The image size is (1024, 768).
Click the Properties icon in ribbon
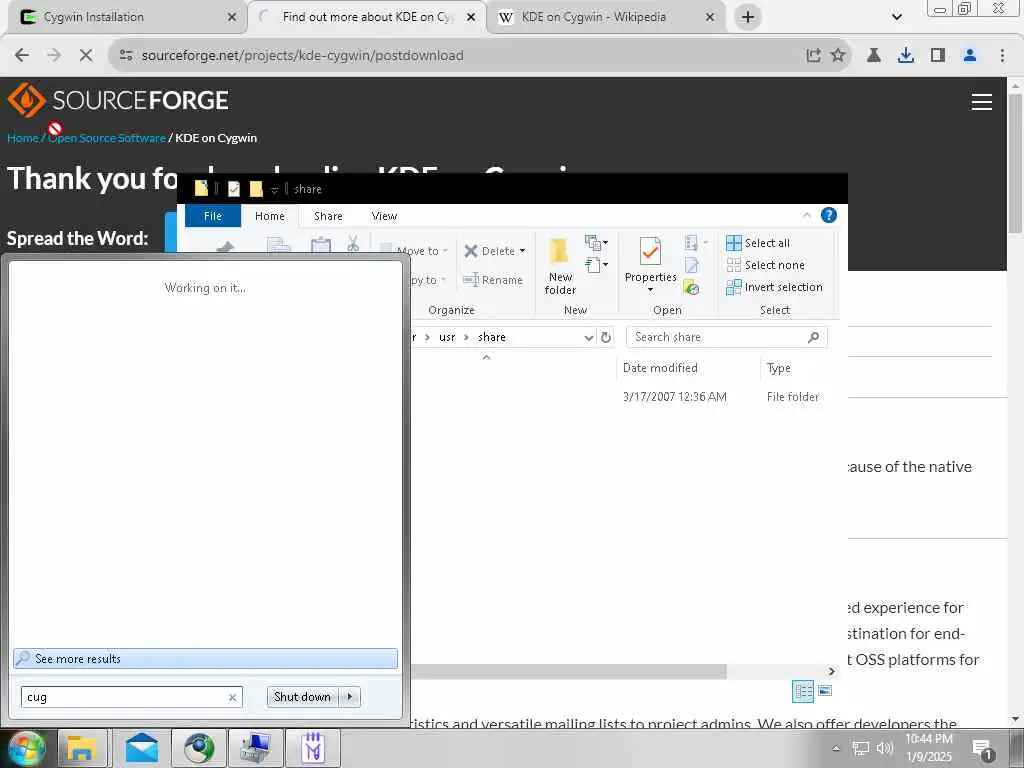point(650,252)
